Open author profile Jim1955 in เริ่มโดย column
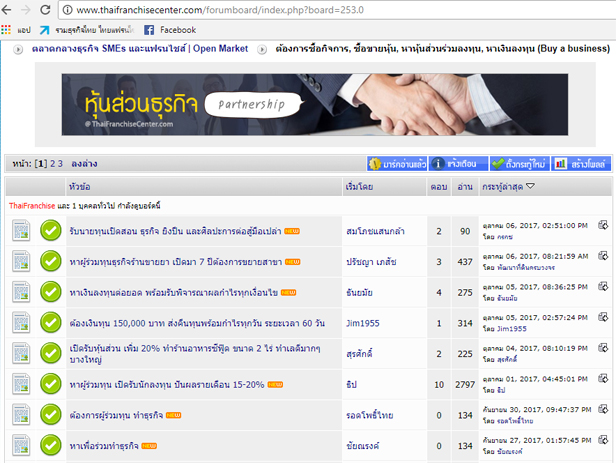 tap(363, 323)
